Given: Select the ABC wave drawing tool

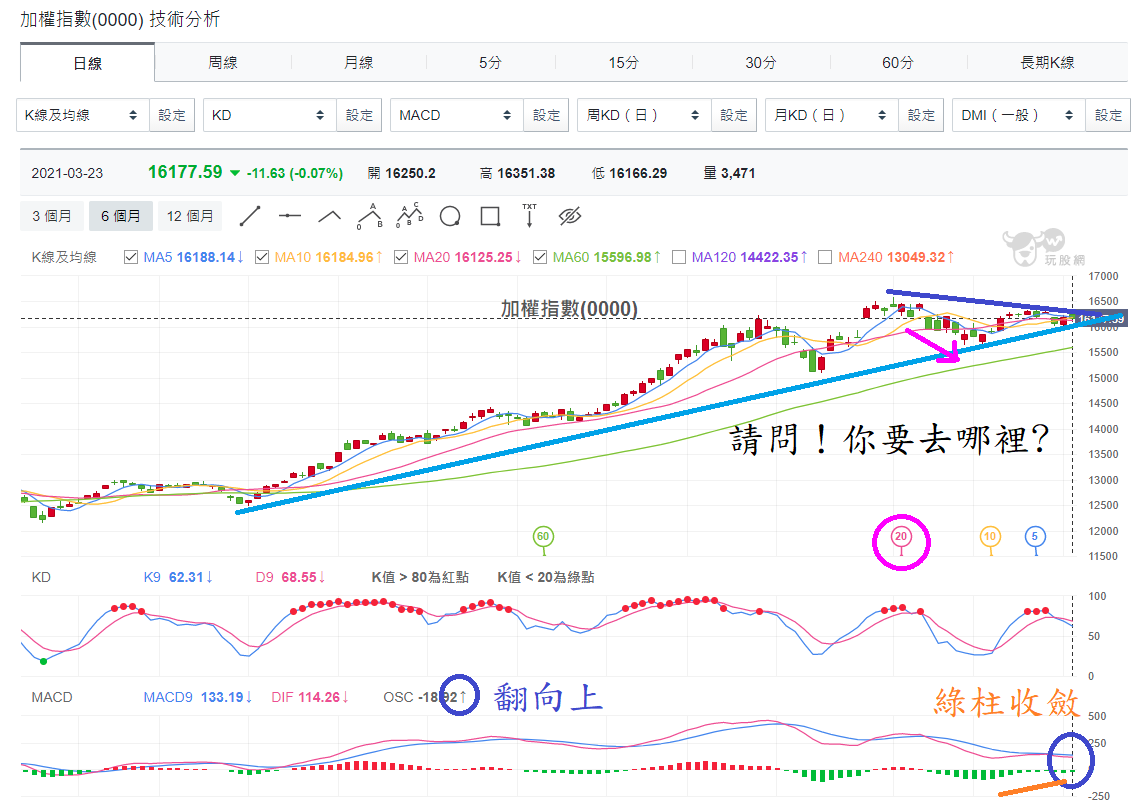Looking at the screenshot, I should point(369,216).
